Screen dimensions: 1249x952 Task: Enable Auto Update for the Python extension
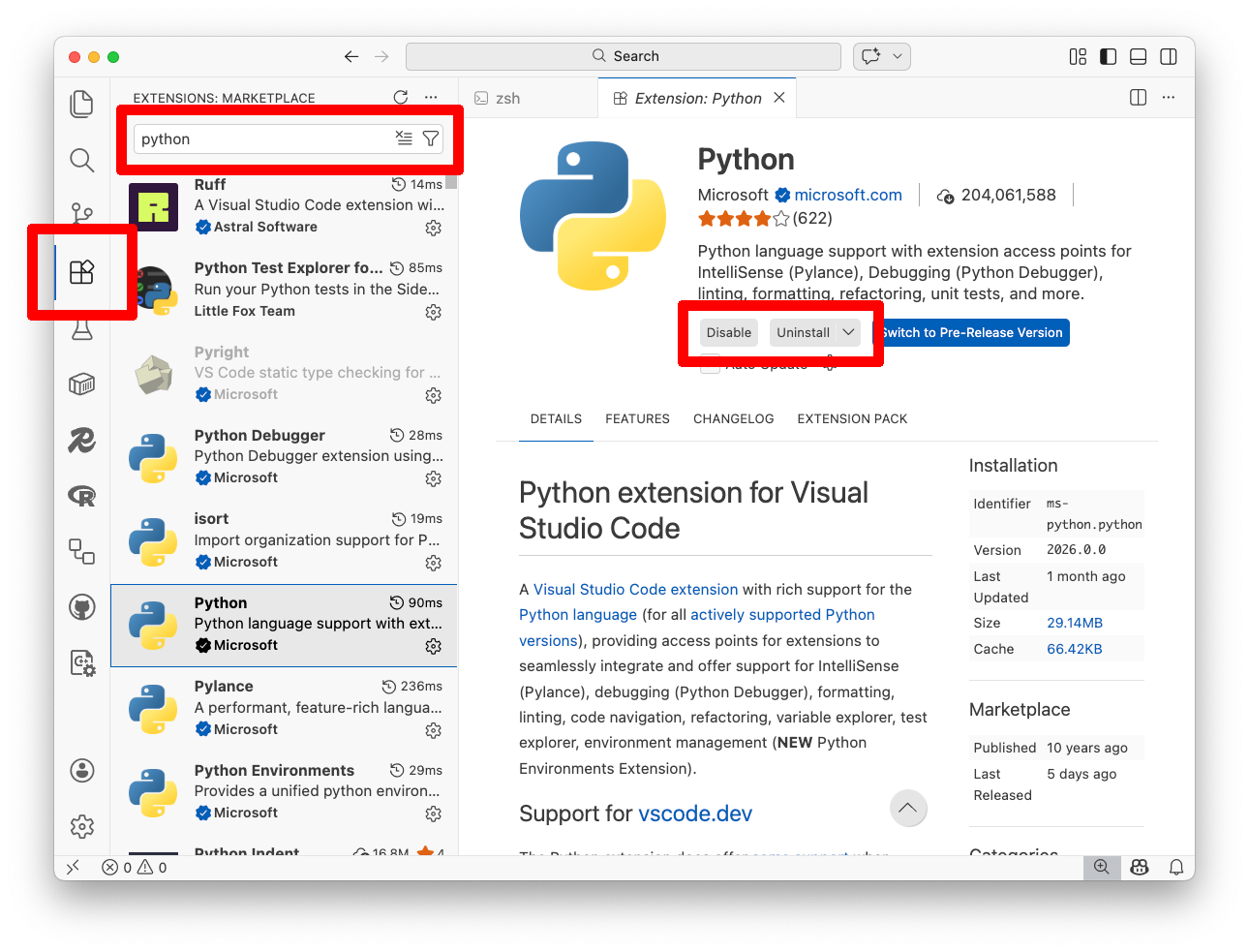[x=711, y=363]
